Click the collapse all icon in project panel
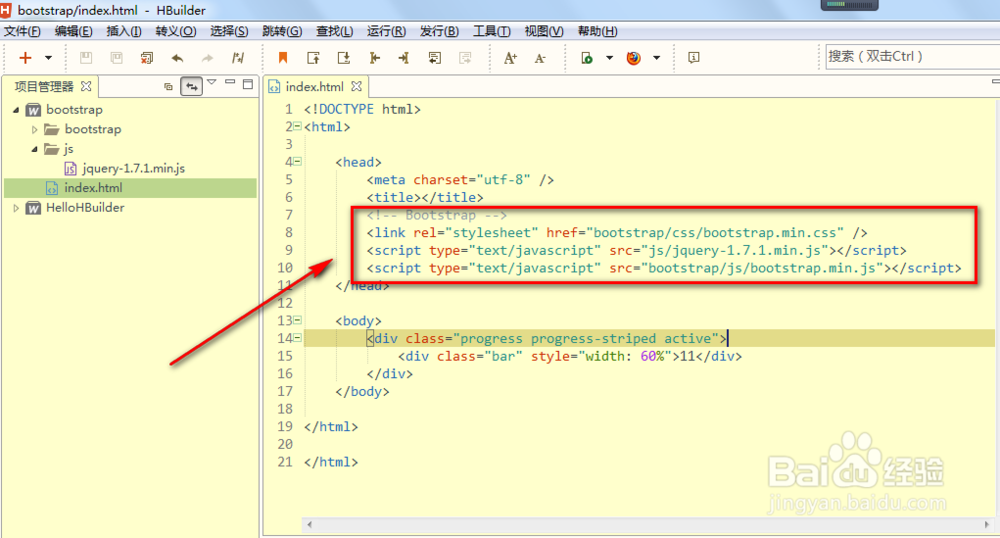This screenshot has height=538, width=1000. click(168, 86)
